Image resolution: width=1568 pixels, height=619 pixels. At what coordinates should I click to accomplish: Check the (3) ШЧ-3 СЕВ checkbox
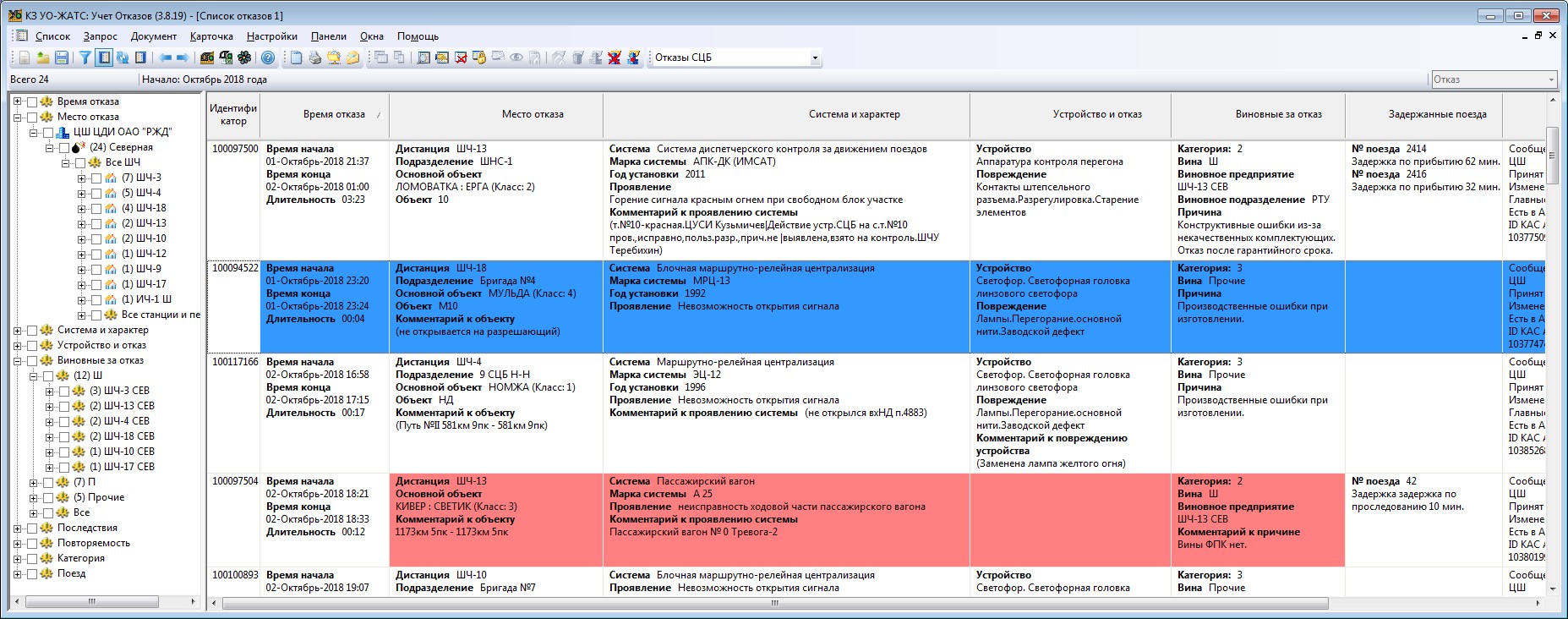pos(64,392)
